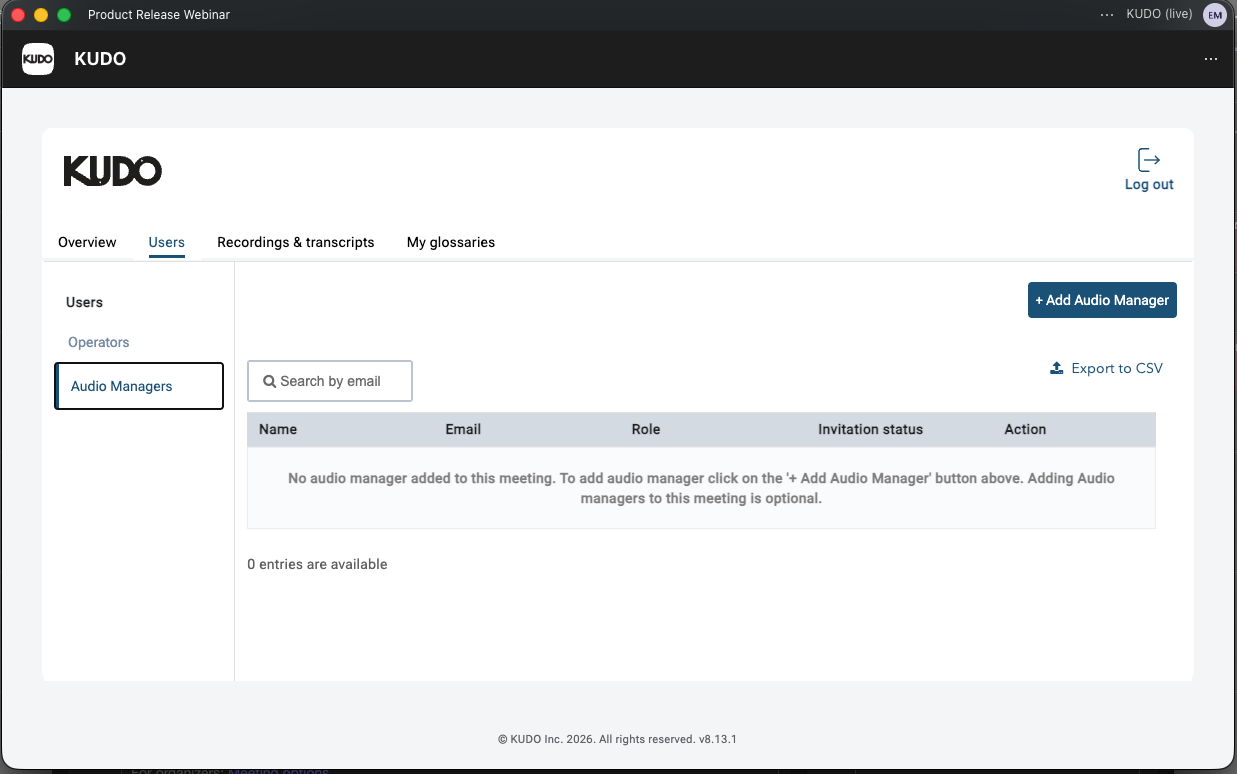Click the EM user avatar
The height and width of the screenshot is (774, 1237).
1215,14
